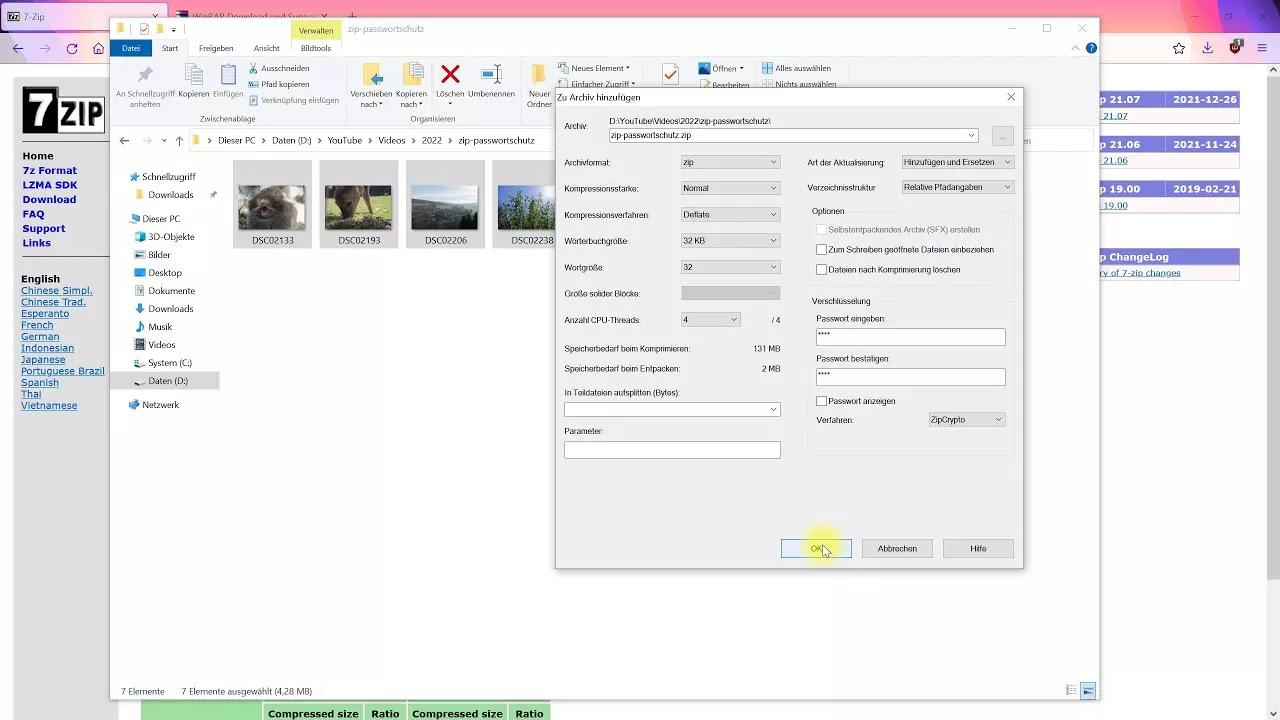The height and width of the screenshot is (720, 1280).
Task: Select the DSC02133 image thumbnail
Action: (272, 207)
